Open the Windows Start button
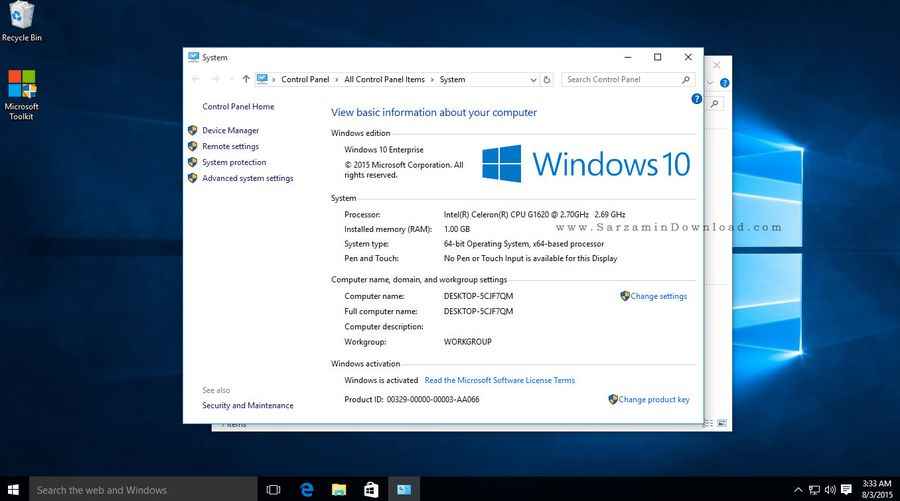This screenshot has width=900, height=501. pyautogui.click(x=14, y=490)
